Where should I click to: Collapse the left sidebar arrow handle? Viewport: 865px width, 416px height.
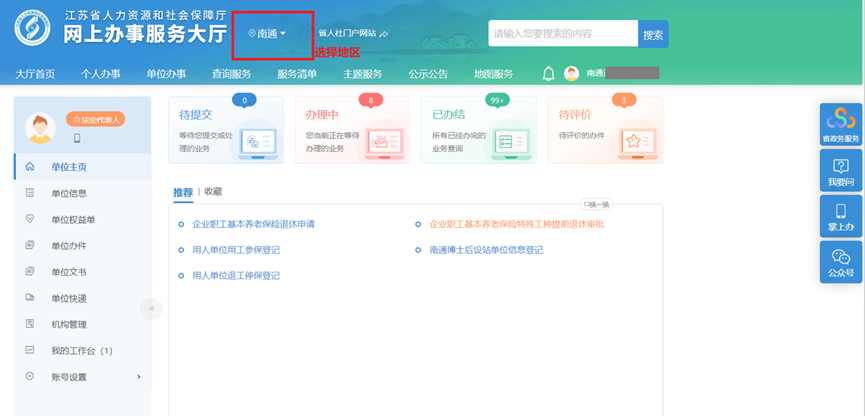[151, 308]
